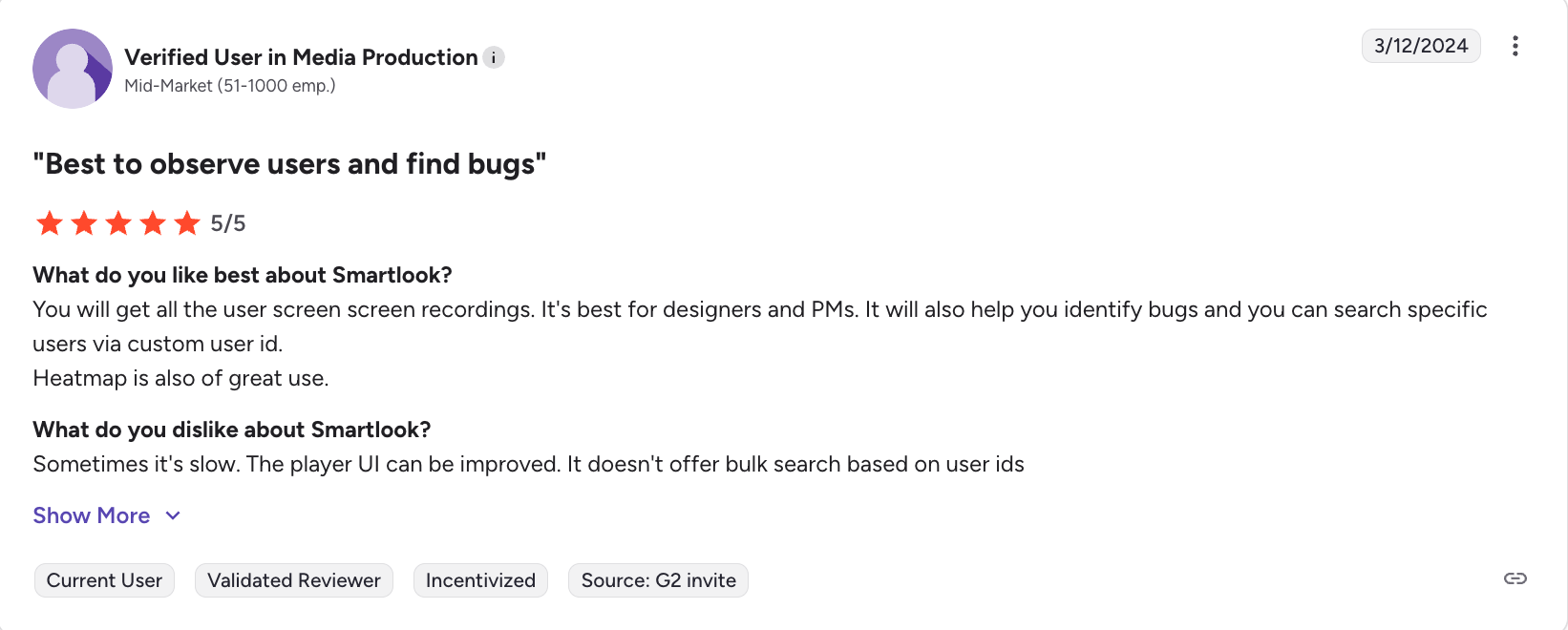The height and width of the screenshot is (630, 1568).
Task: Select the Current User tag
Action: pyautogui.click(x=104, y=580)
